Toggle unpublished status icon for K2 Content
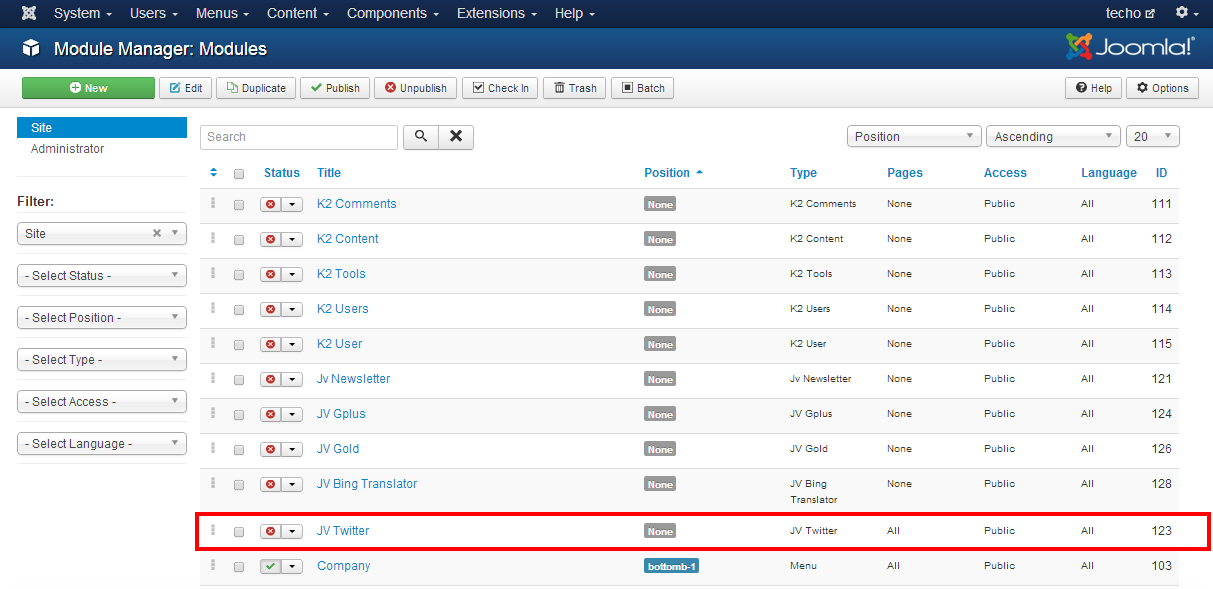Image resolution: width=1213 pixels, height=589 pixels. (x=271, y=239)
